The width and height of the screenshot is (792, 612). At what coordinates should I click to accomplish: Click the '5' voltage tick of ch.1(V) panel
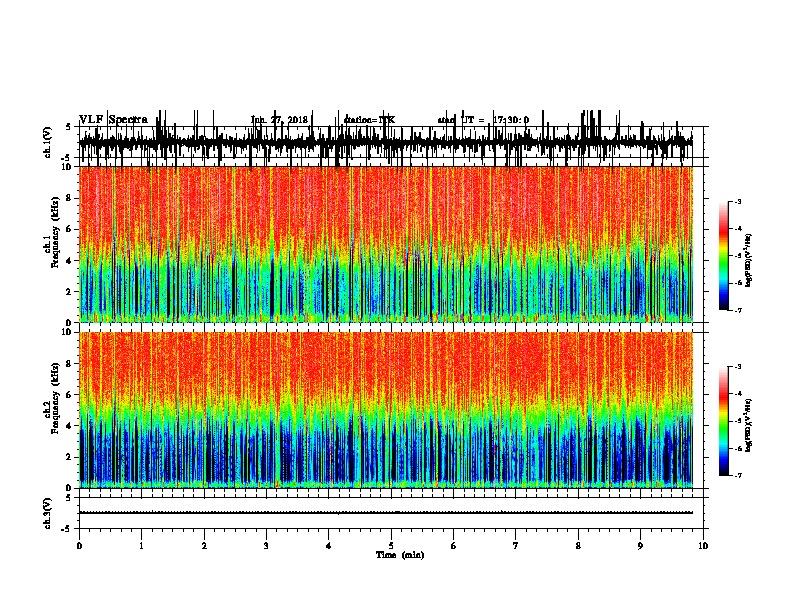[68, 127]
